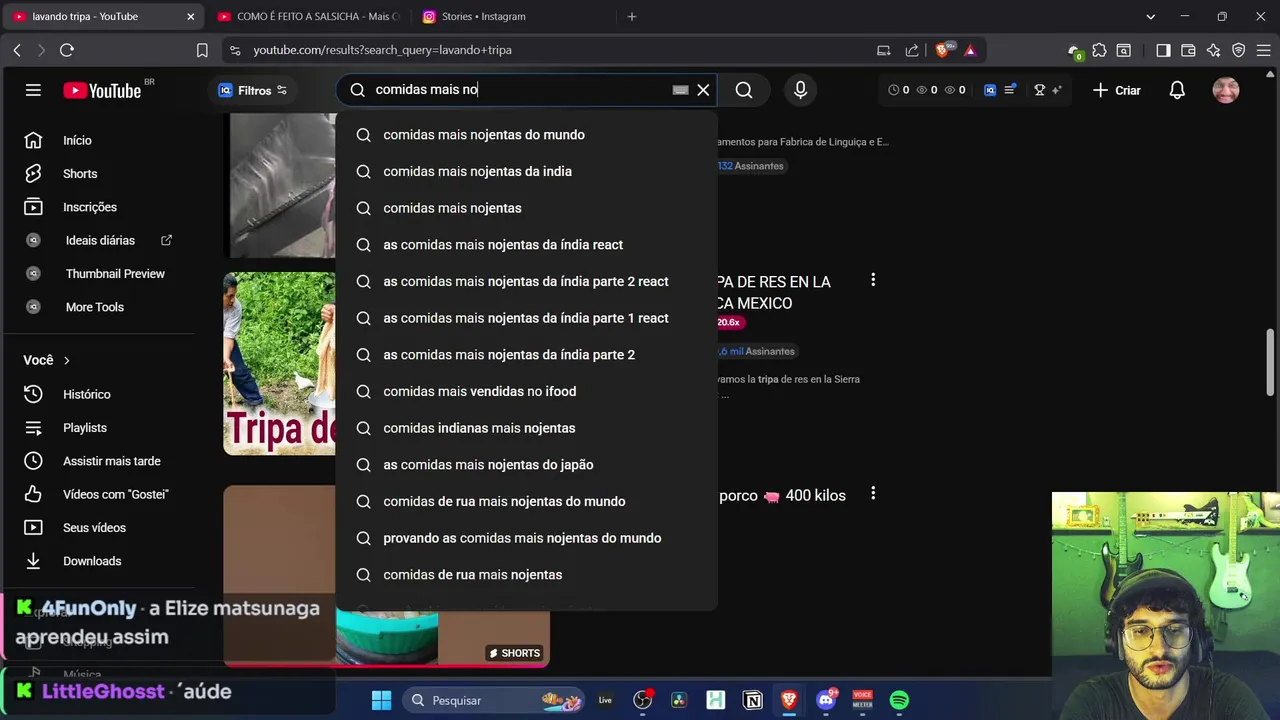Choose 'as comidas mais nojentas da índia react'
The width and height of the screenshot is (1280, 720).
tap(526, 245)
